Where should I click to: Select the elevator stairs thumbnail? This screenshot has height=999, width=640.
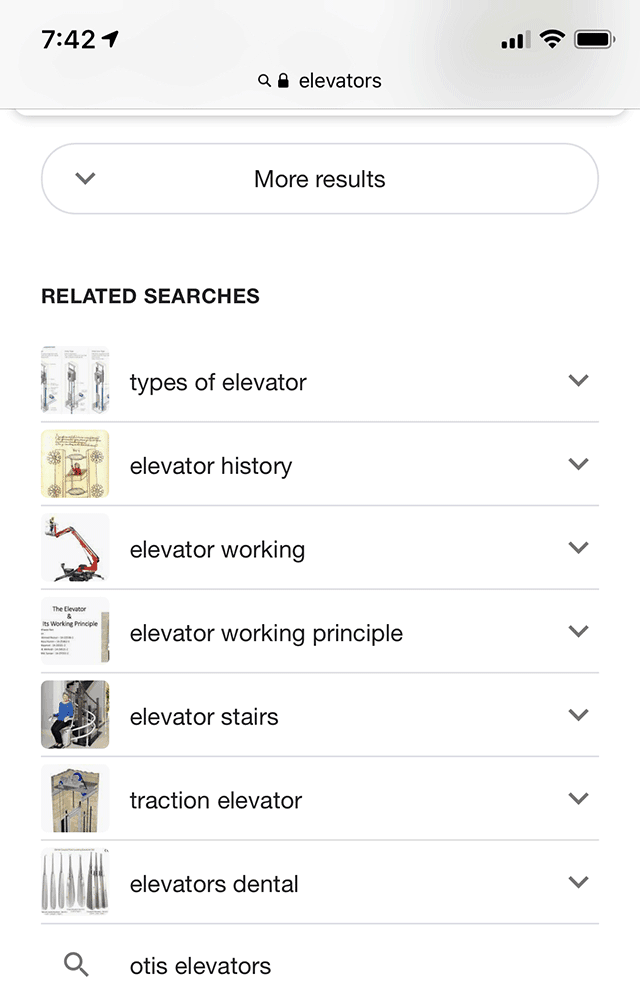coord(75,715)
